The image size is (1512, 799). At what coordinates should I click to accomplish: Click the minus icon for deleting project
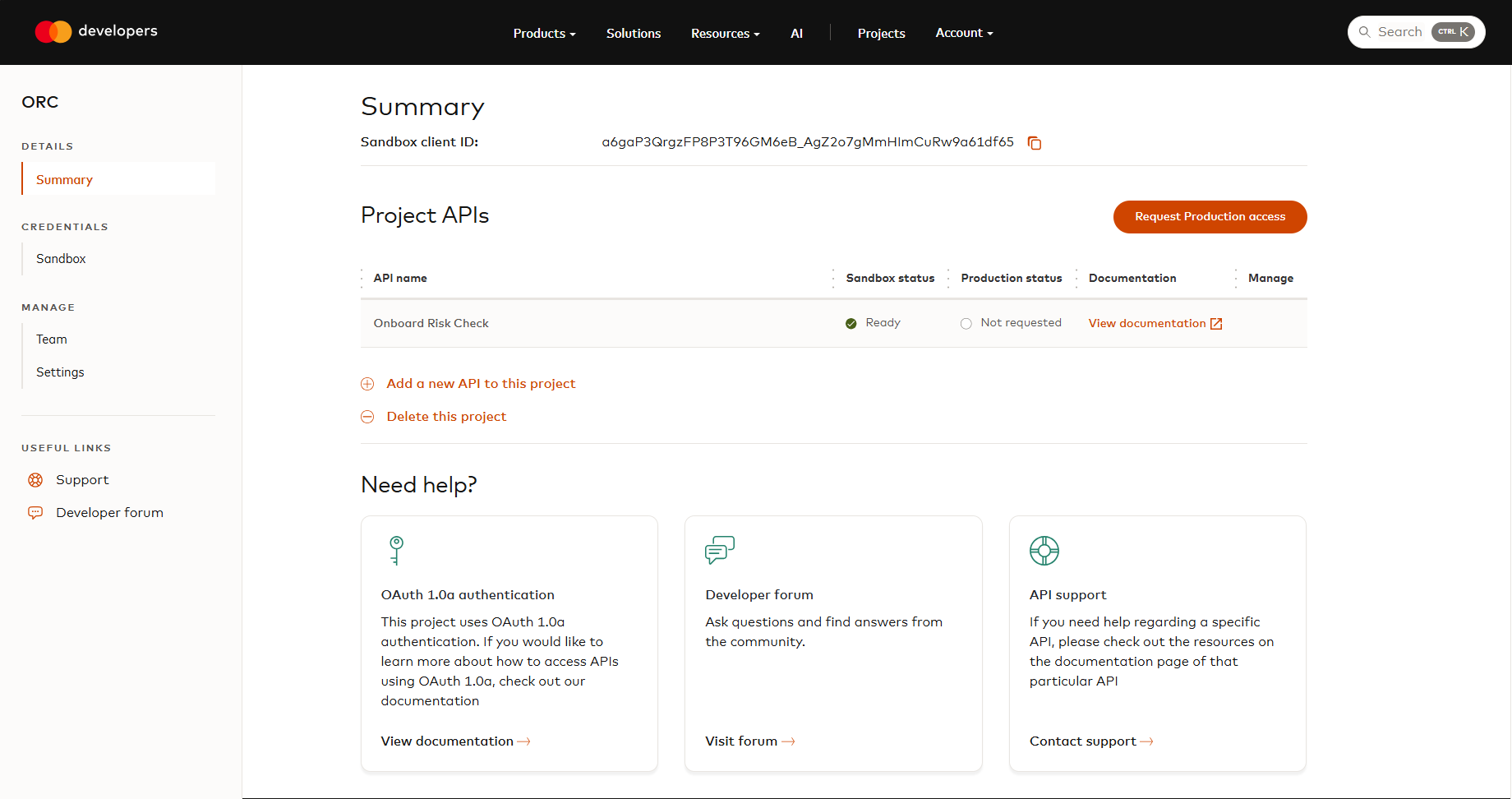pyautogui.click(x=367, y=417)
